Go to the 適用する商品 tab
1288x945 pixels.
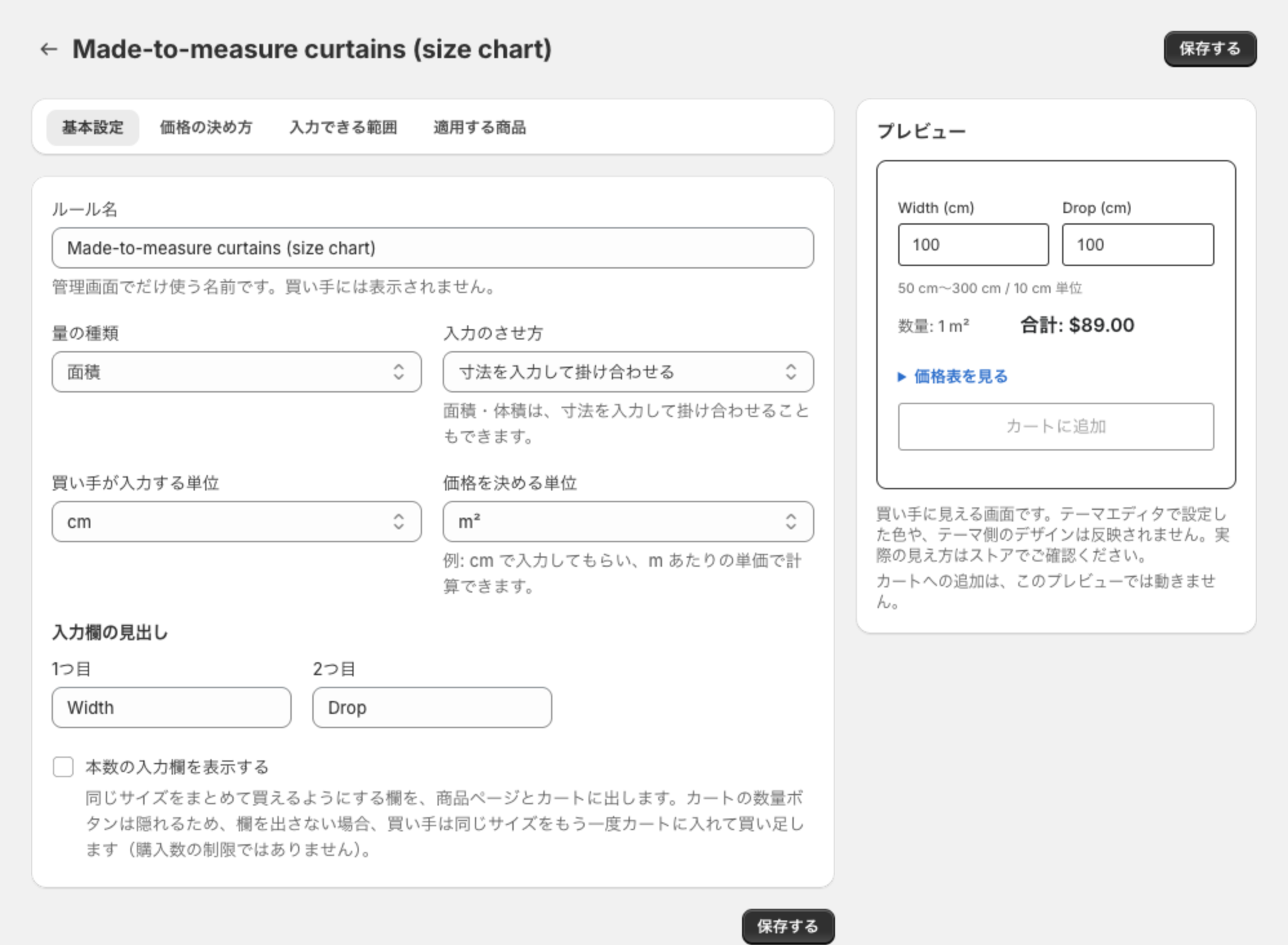479,127
